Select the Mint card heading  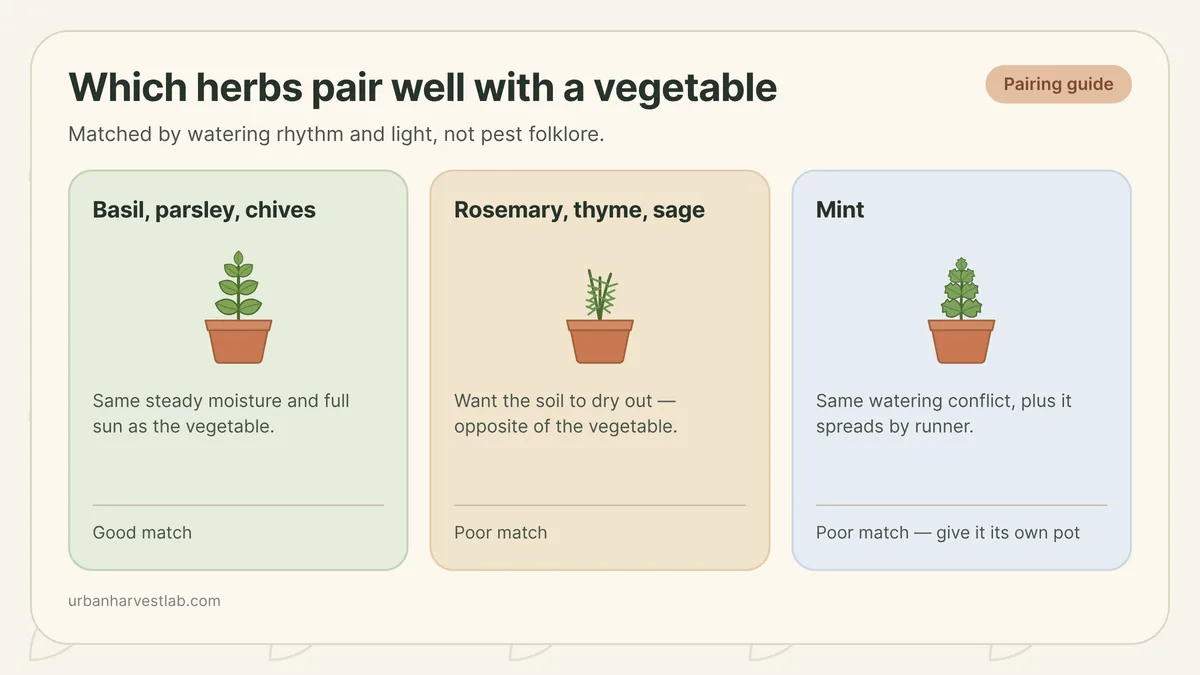click(840, 210)
